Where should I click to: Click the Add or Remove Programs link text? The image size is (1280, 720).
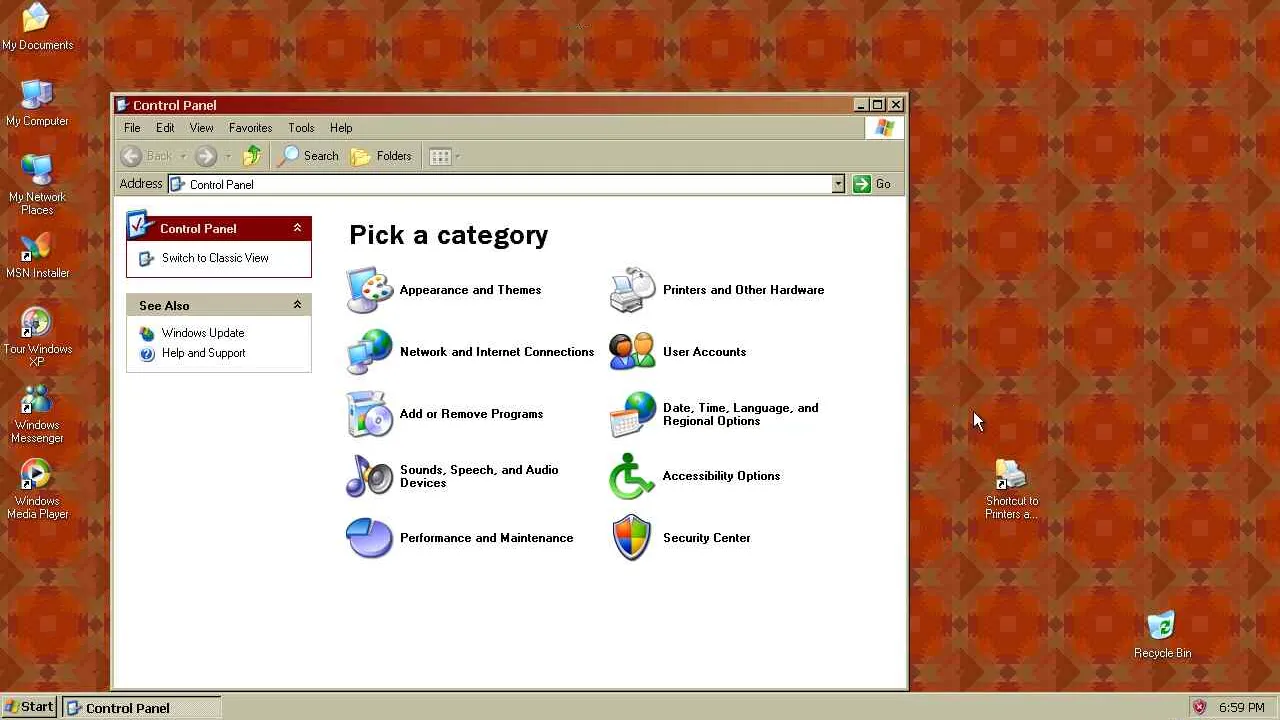click(x=471, y=414)
